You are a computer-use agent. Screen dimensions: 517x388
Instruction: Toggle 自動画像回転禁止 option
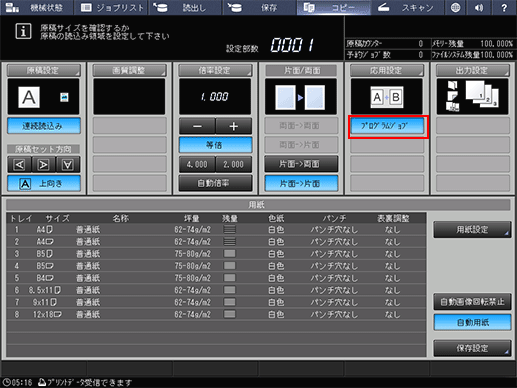tap(472, 302)
